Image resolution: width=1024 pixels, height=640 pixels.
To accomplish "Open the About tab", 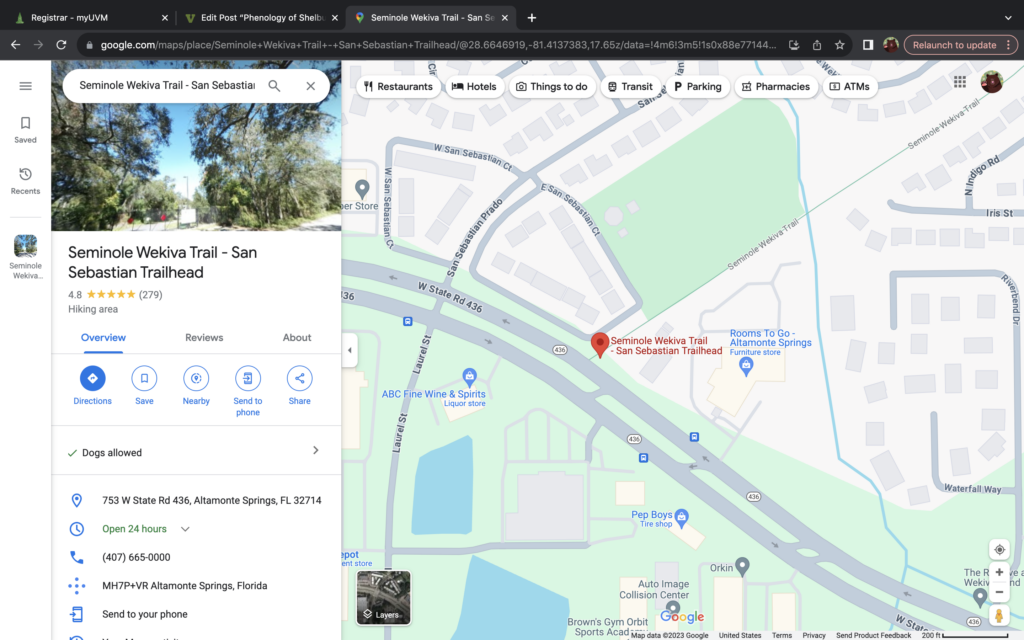I will [x=297, y=338].
